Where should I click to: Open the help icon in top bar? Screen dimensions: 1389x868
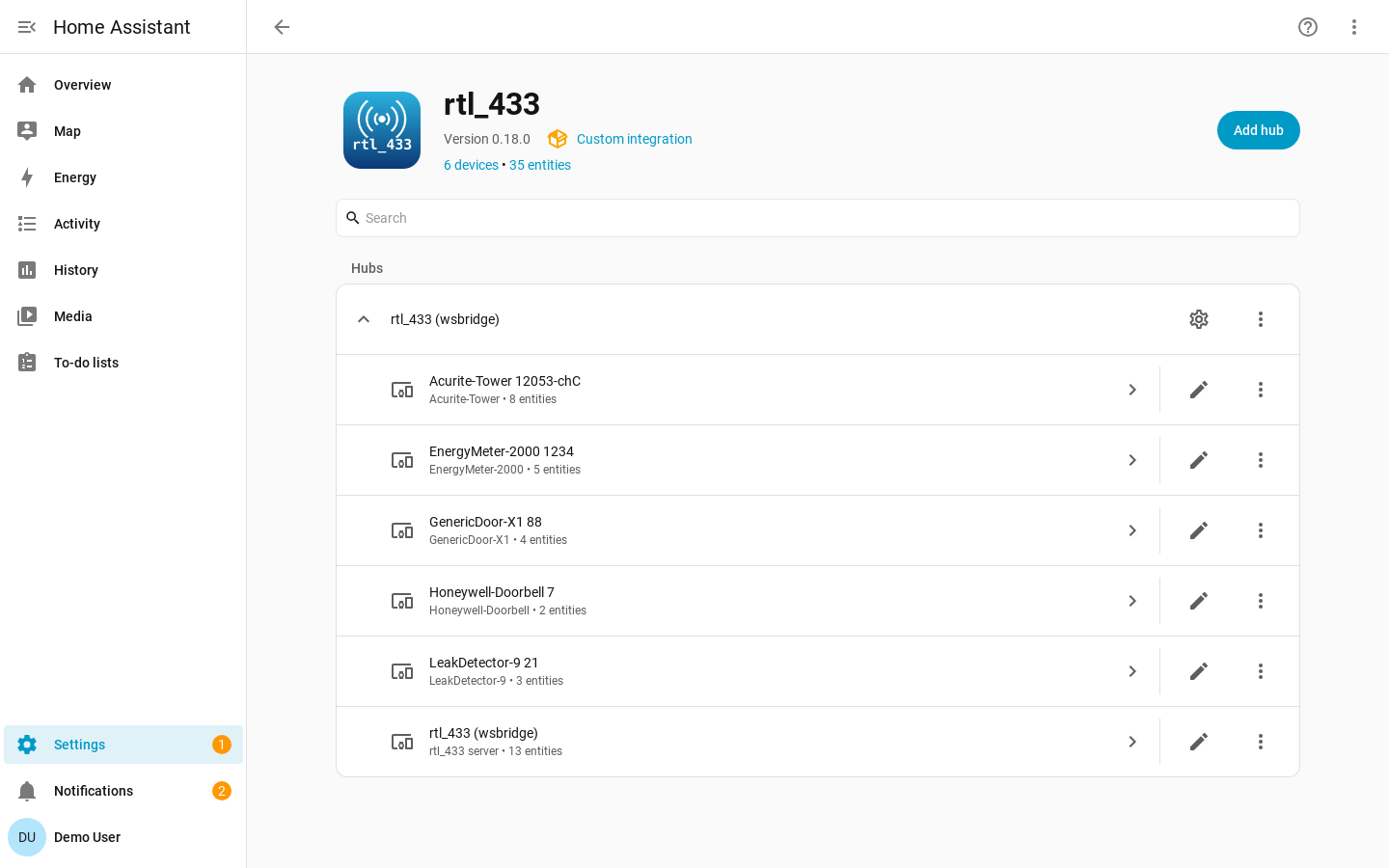coord(1308,27)
